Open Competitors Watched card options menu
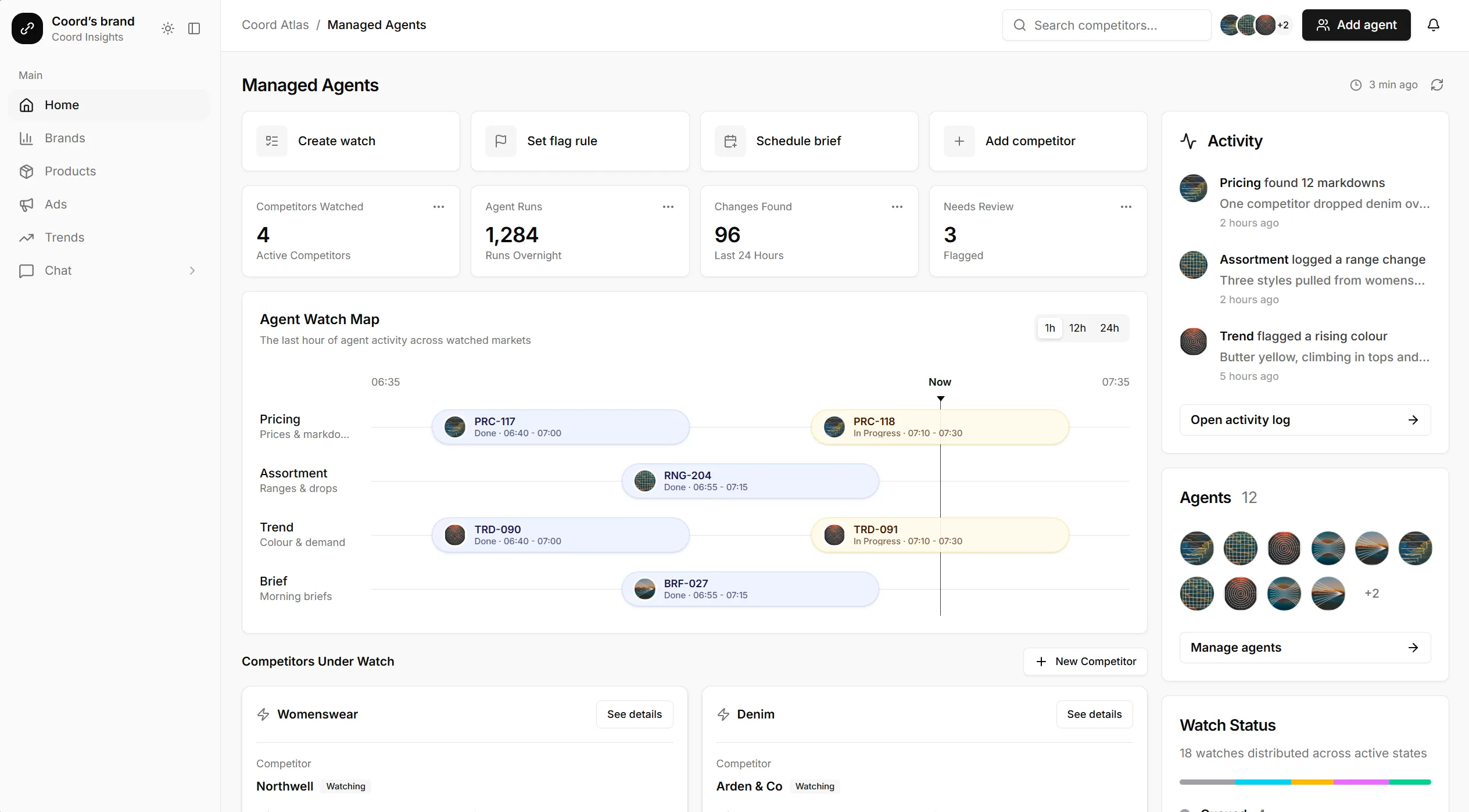 coord(439,207)
